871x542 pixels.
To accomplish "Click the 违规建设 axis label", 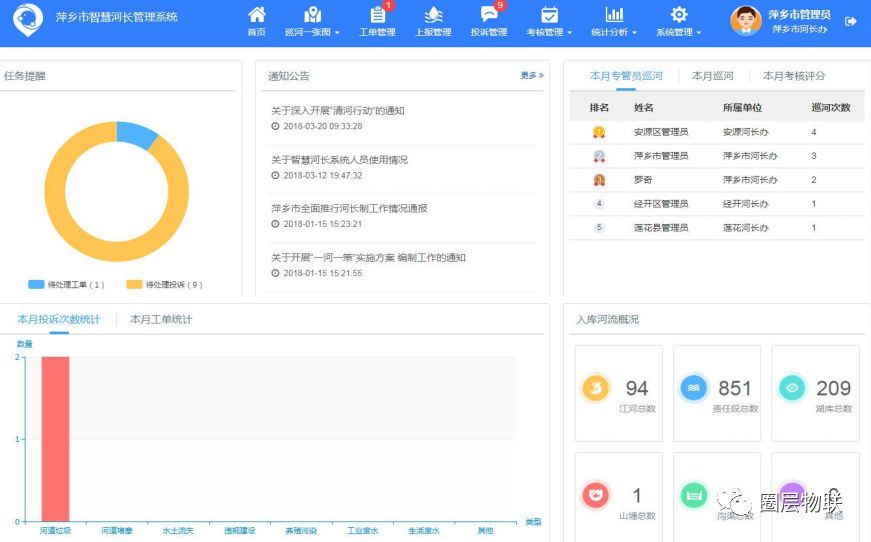I will point(239,531).
